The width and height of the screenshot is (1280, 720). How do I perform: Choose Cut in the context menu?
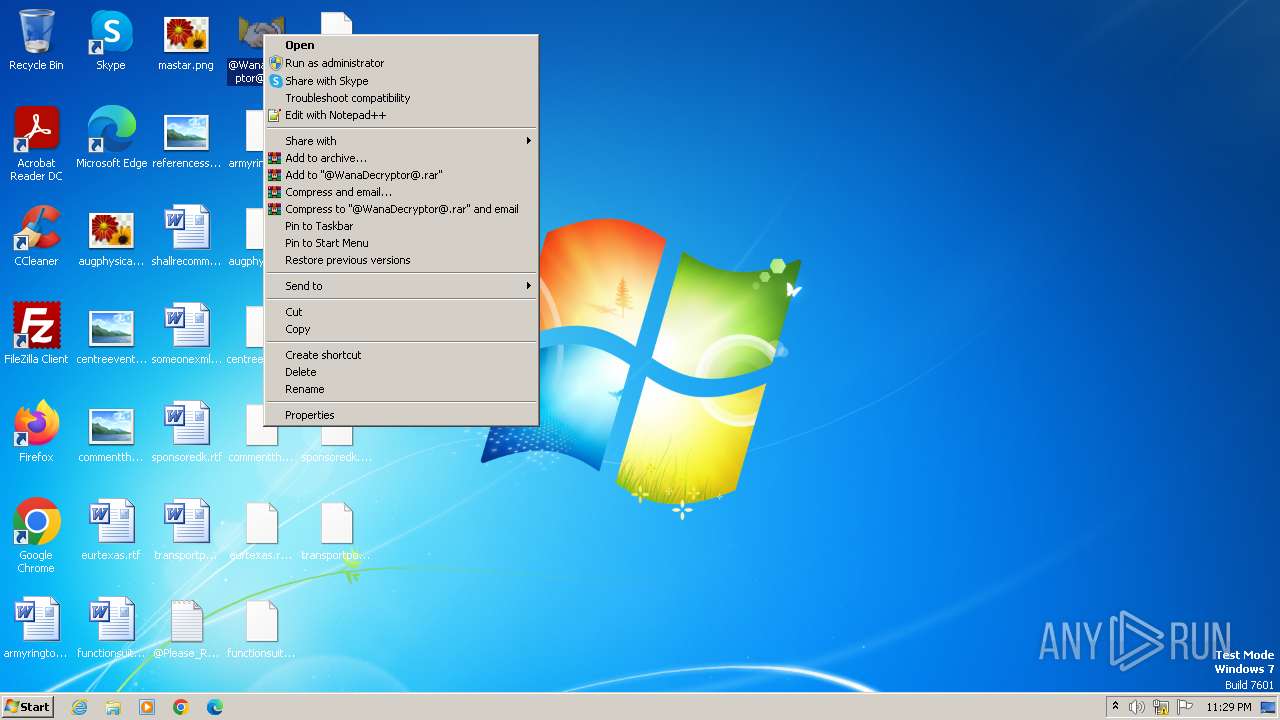pos(401,312)
